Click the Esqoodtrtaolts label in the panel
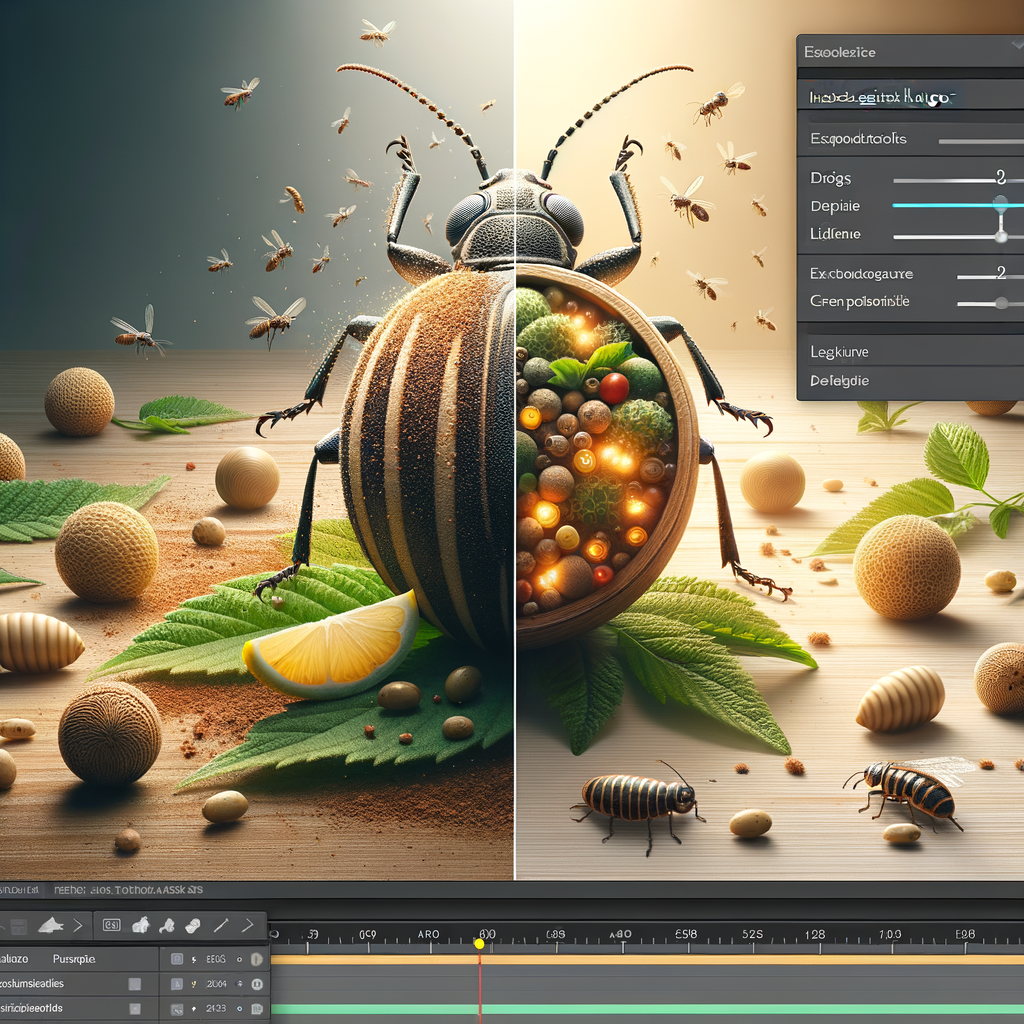Image resolution: width=1024 pixels, height=1024 pixels. pos(857,139)
